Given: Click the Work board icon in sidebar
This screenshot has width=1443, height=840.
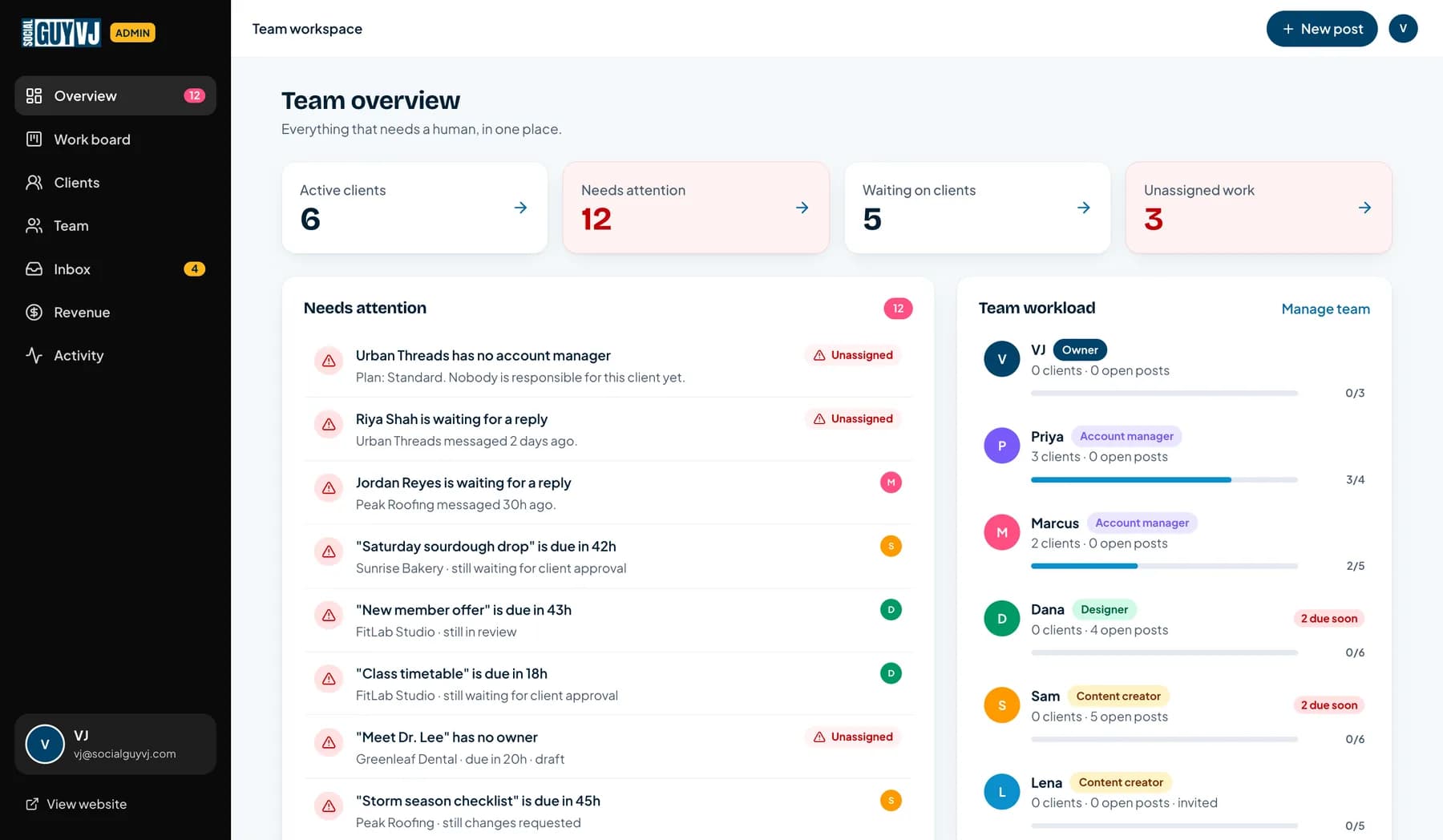Looking at the screenshot, I should 34,139.
